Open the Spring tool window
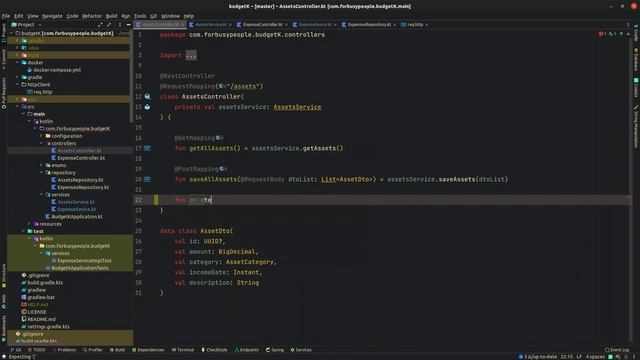Viewport: 640px width, 360px height. pyautogui.click(x=274, y=350)
